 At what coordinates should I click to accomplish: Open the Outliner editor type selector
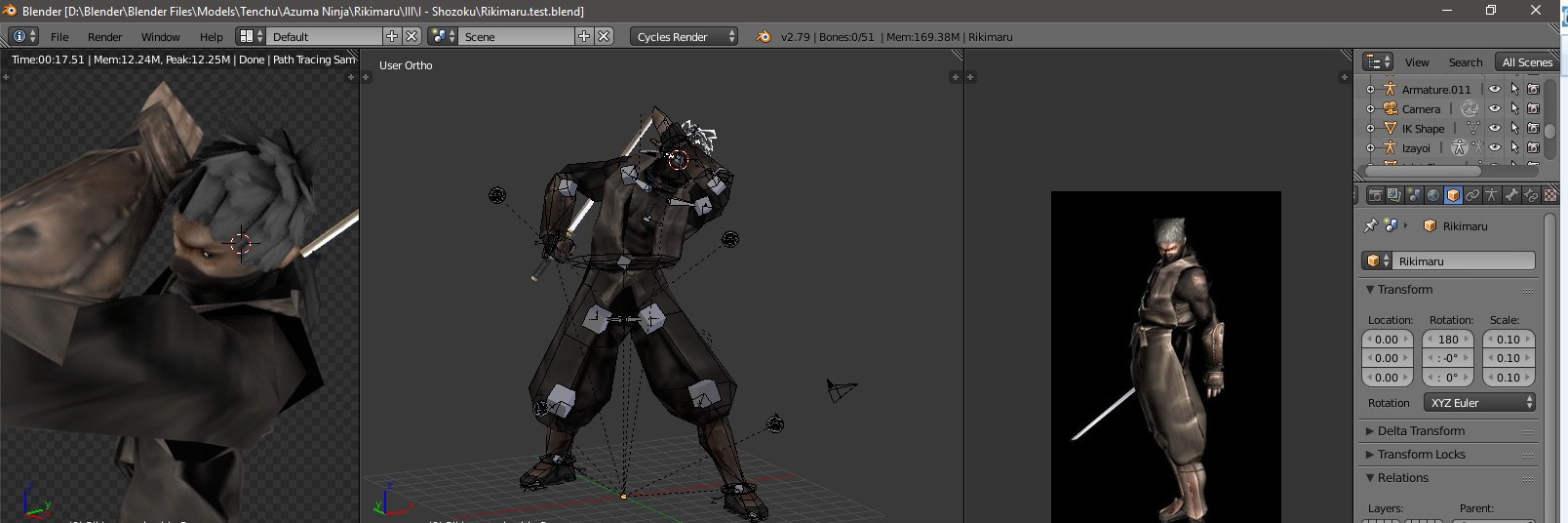point(1378,61)
